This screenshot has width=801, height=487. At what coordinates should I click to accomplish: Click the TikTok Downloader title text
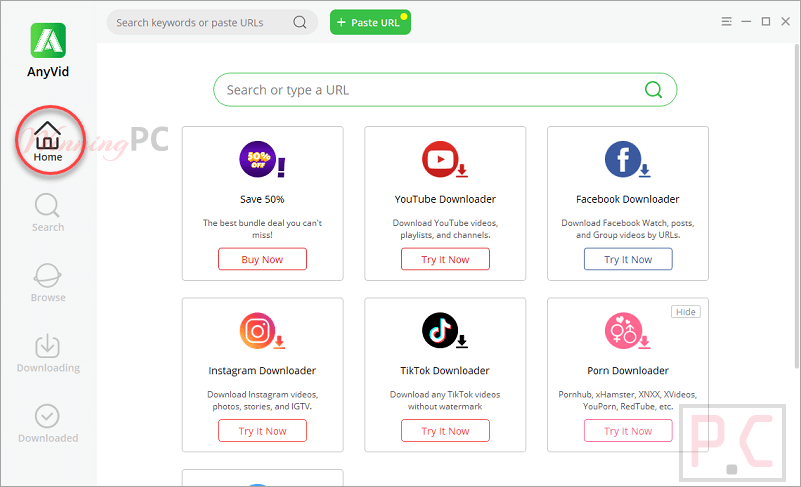(445, 370)
